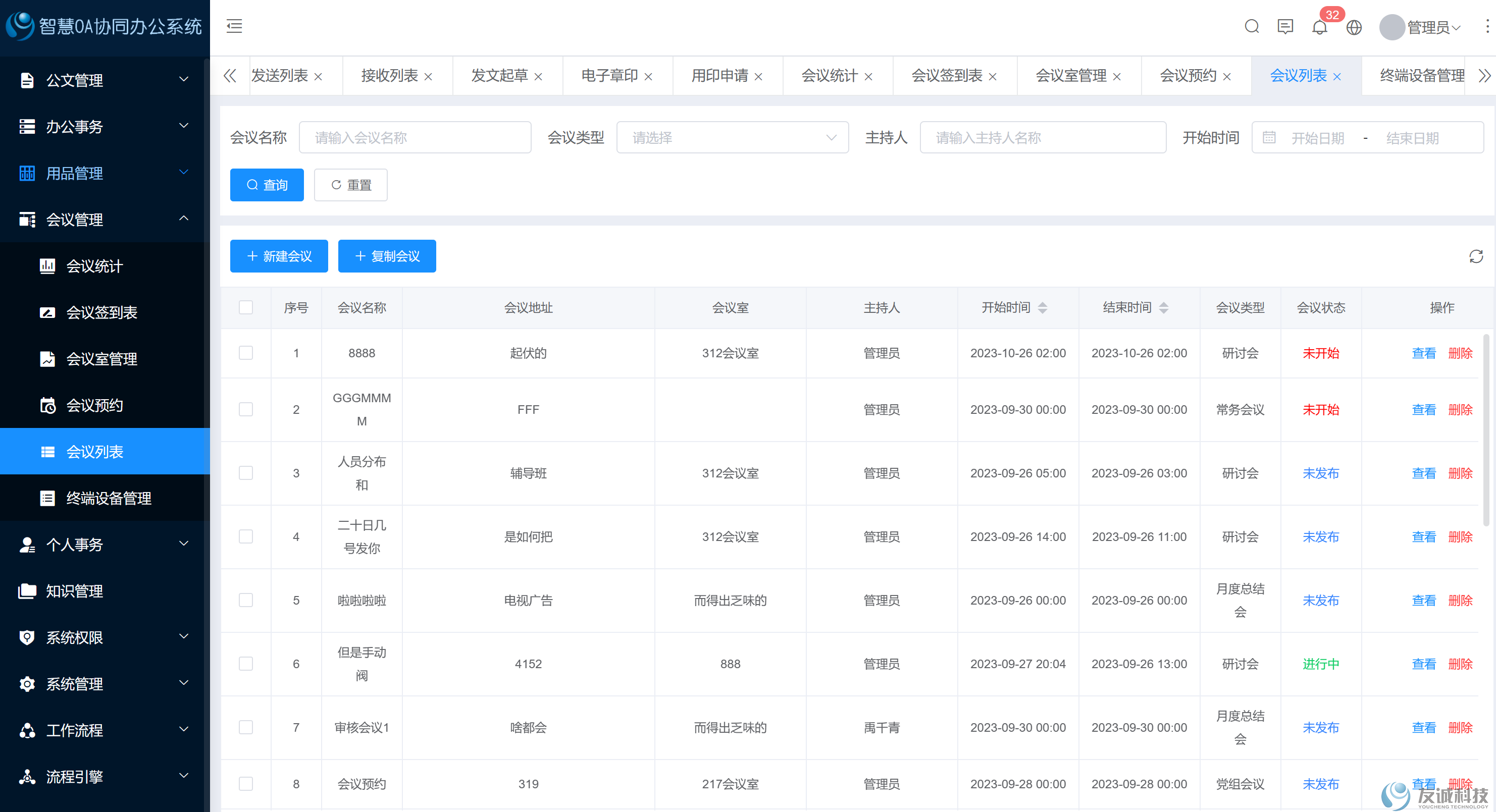Open 会议室管理 in the sidebar
1496x812 pixels.
pyautogui.click(x=105, y=359)
